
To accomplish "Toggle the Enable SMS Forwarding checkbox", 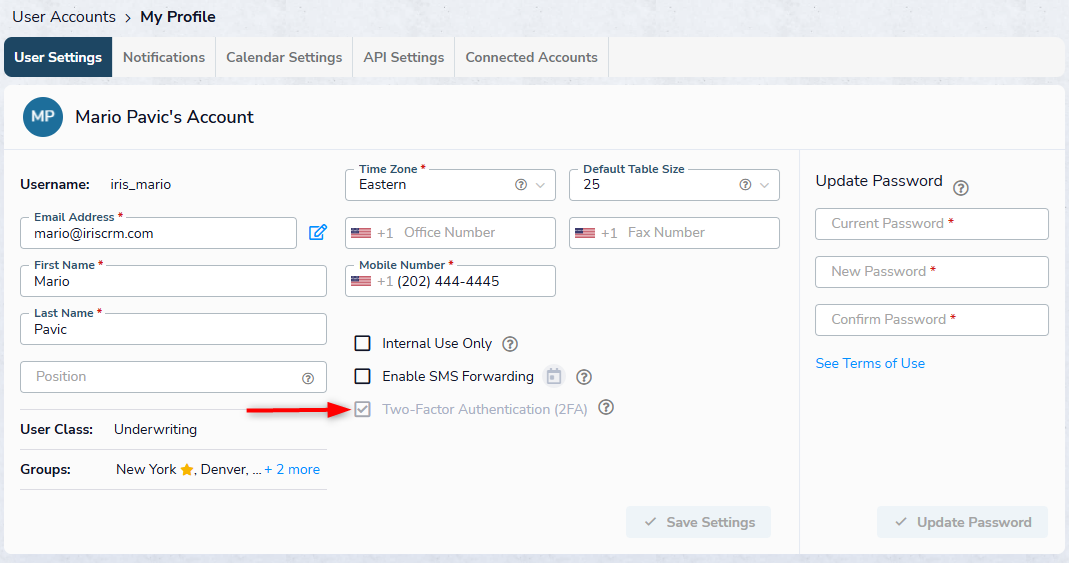I will pyautogui.click(x=363, y=377).
